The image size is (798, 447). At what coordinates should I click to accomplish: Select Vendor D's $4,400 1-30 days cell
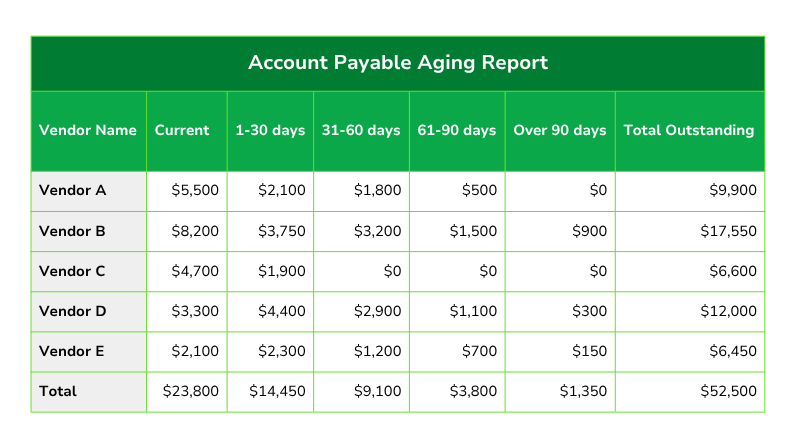coord(270,312)
